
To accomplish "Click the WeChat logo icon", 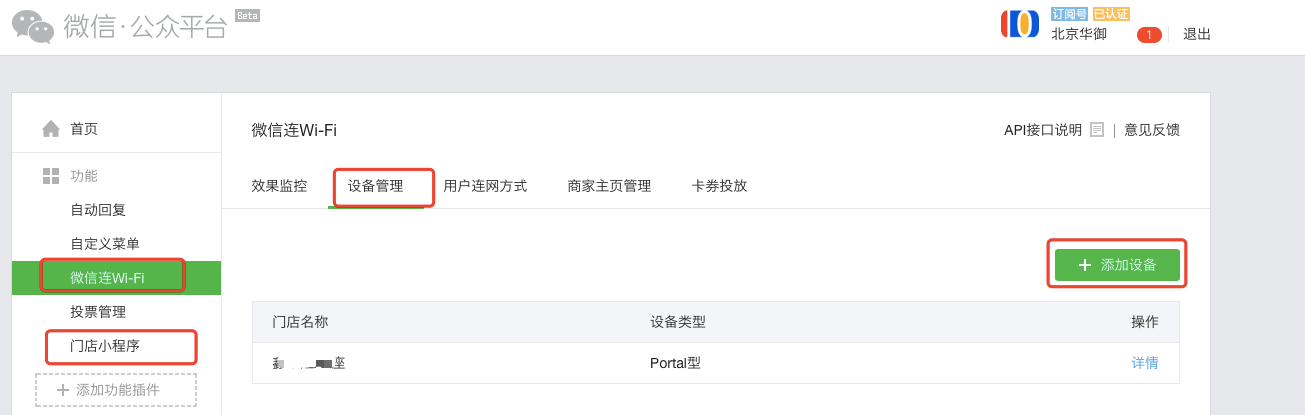I will (33, 26).
